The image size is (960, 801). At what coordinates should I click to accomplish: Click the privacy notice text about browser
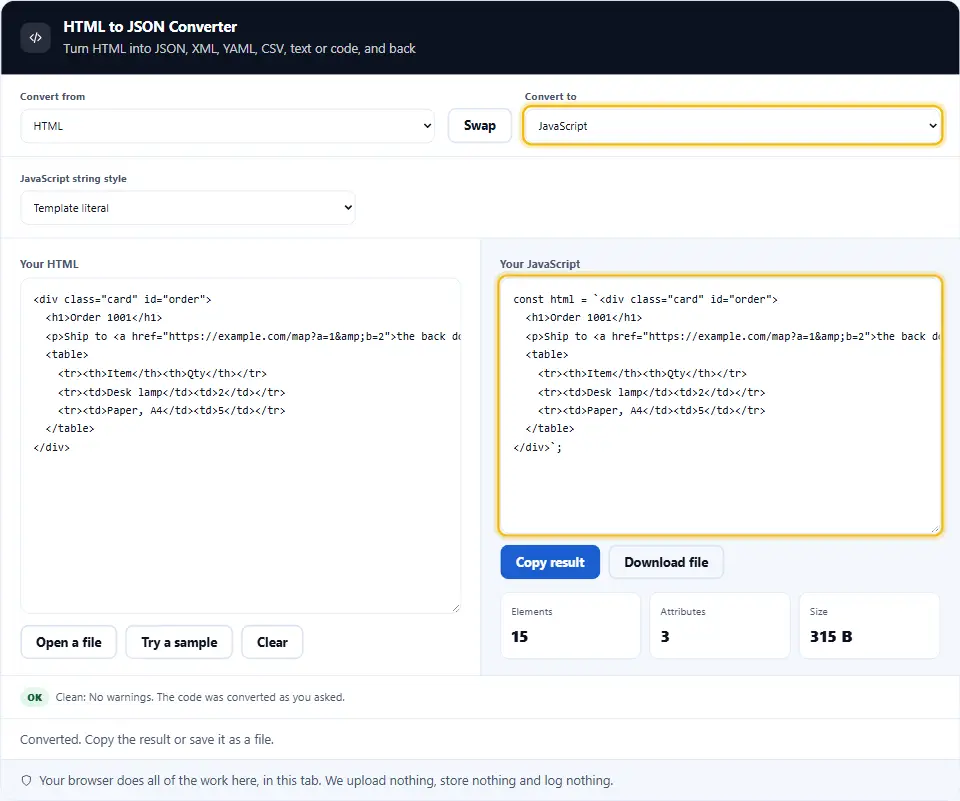326,781
